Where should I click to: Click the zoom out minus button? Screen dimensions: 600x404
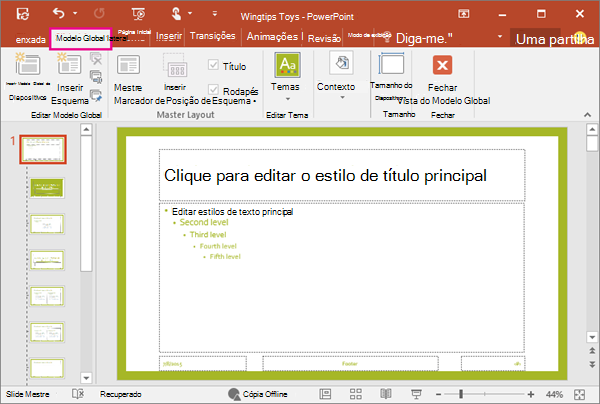439,394
